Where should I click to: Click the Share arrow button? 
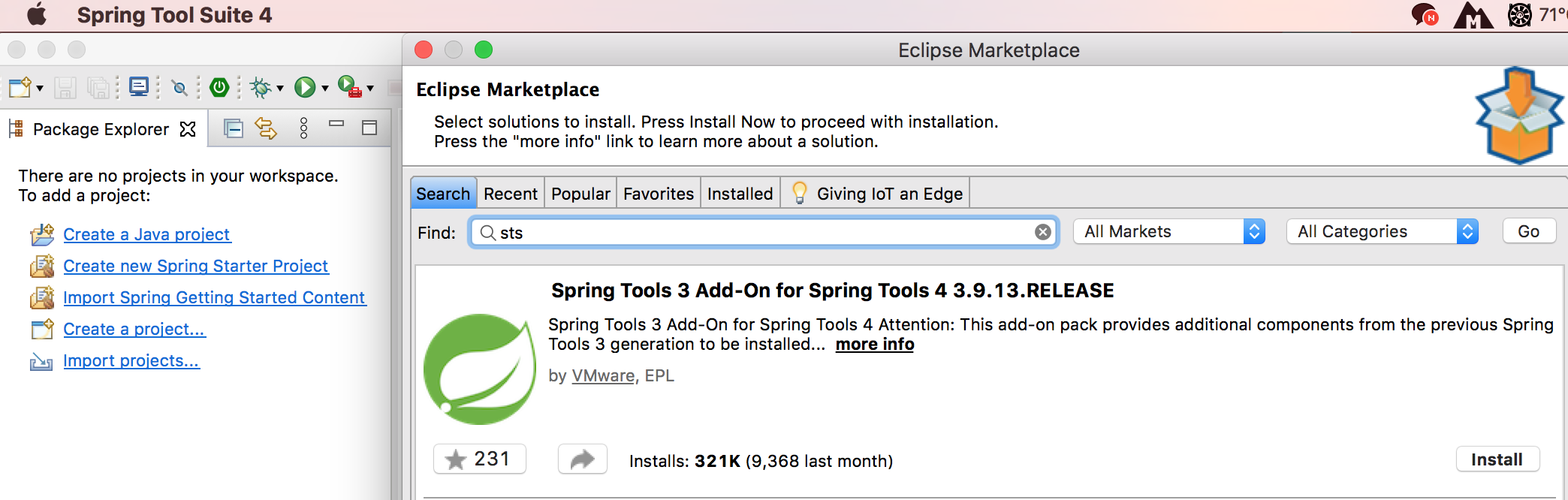pyautogui.click(x=583, y=459)
